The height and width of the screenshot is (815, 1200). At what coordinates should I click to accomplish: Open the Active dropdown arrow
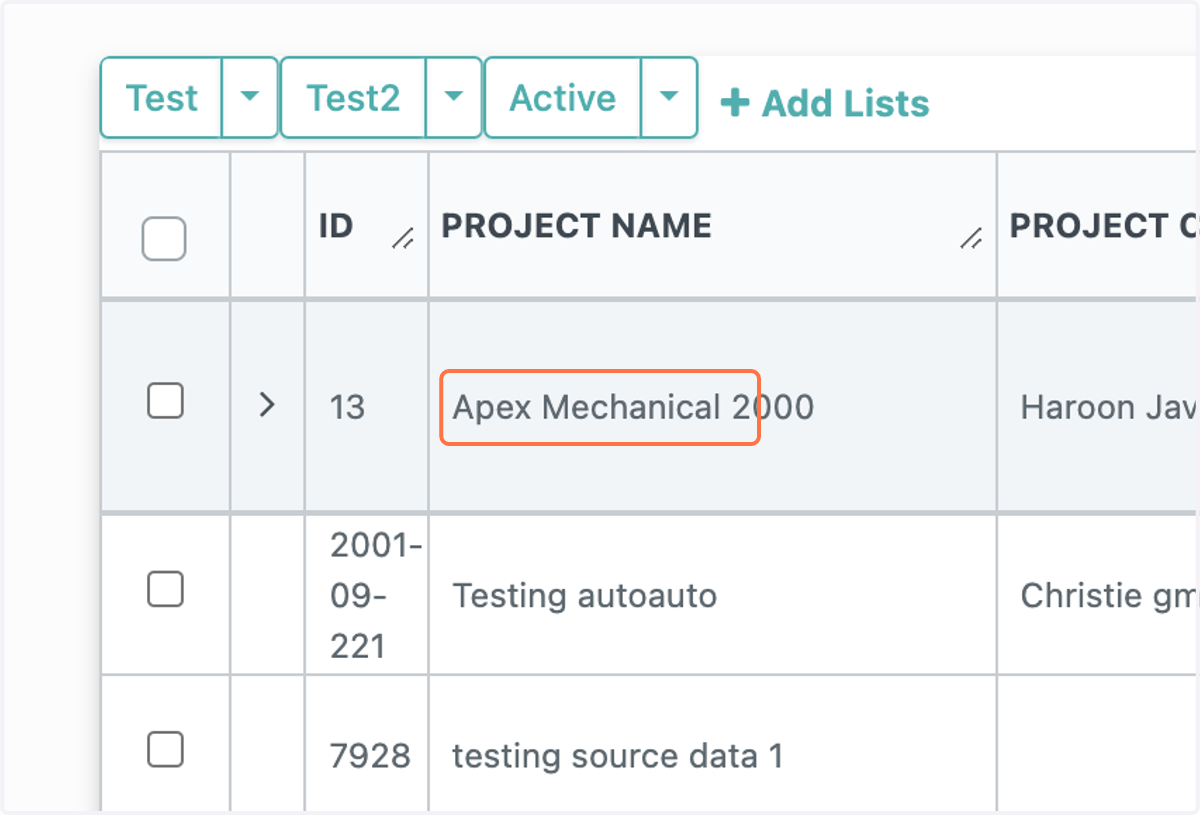click(669, 98)
